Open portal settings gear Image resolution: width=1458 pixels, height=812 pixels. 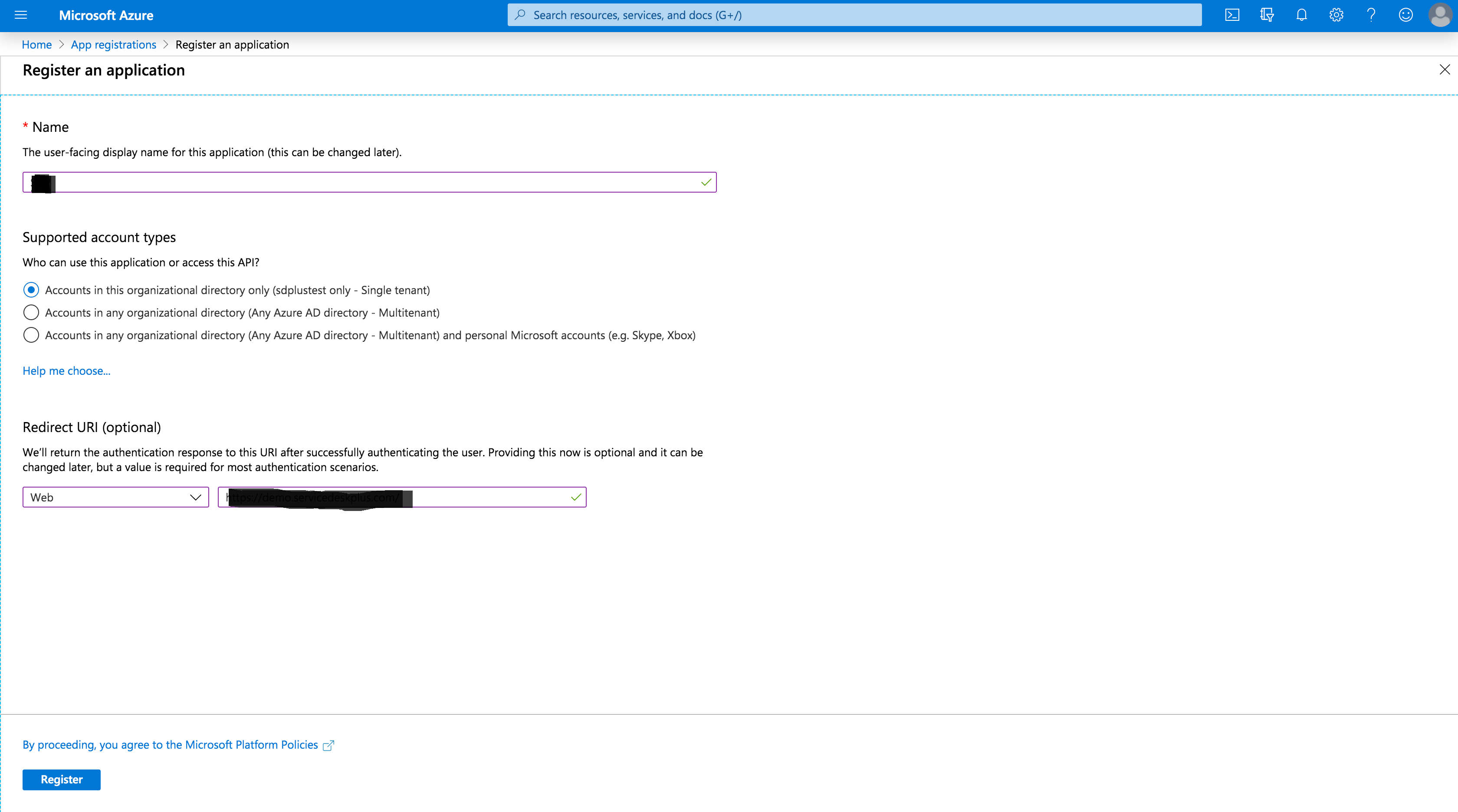click(1336, 15)
